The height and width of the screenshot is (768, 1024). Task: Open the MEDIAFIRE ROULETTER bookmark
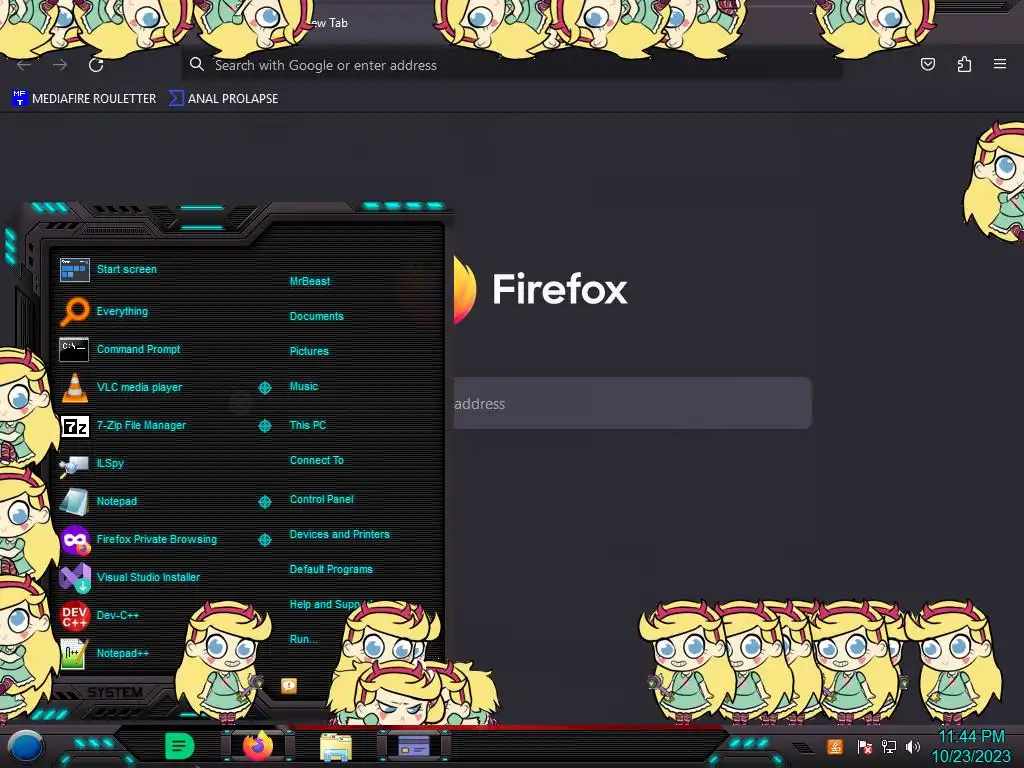point(84,99)
